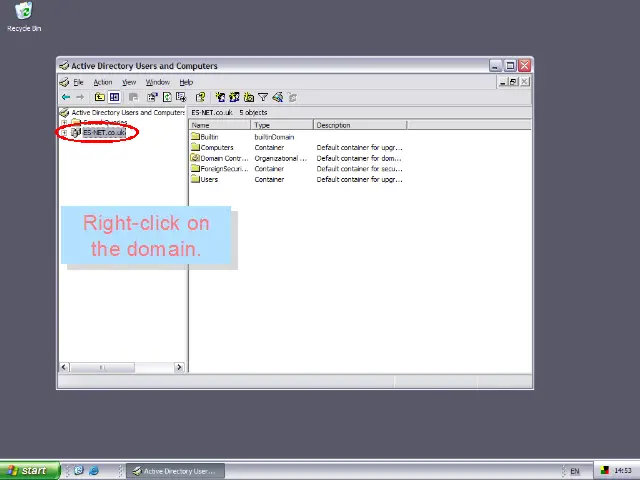Open the Window menu

click(x=158, y=82)
